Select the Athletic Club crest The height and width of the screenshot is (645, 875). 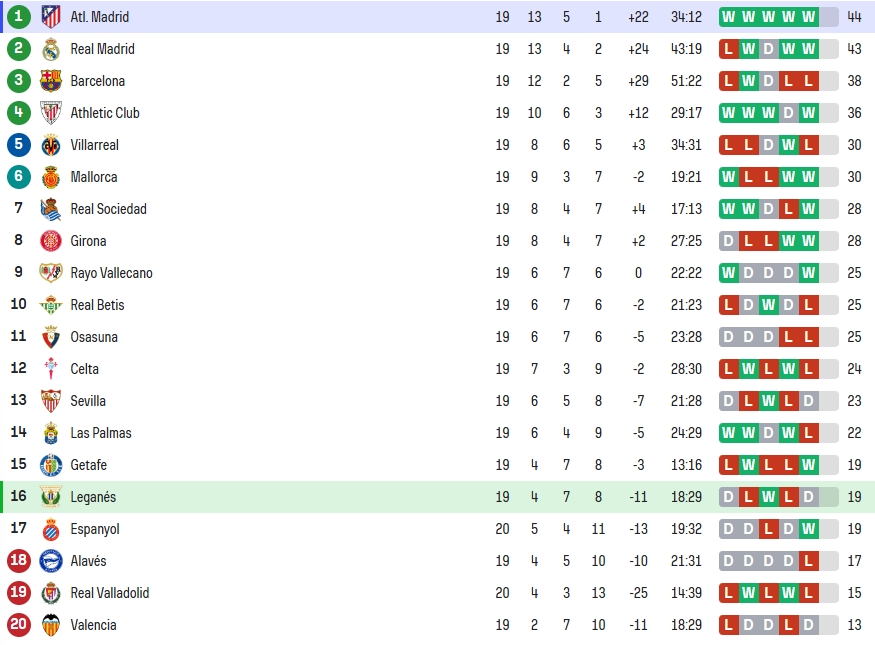coord(51,113)
